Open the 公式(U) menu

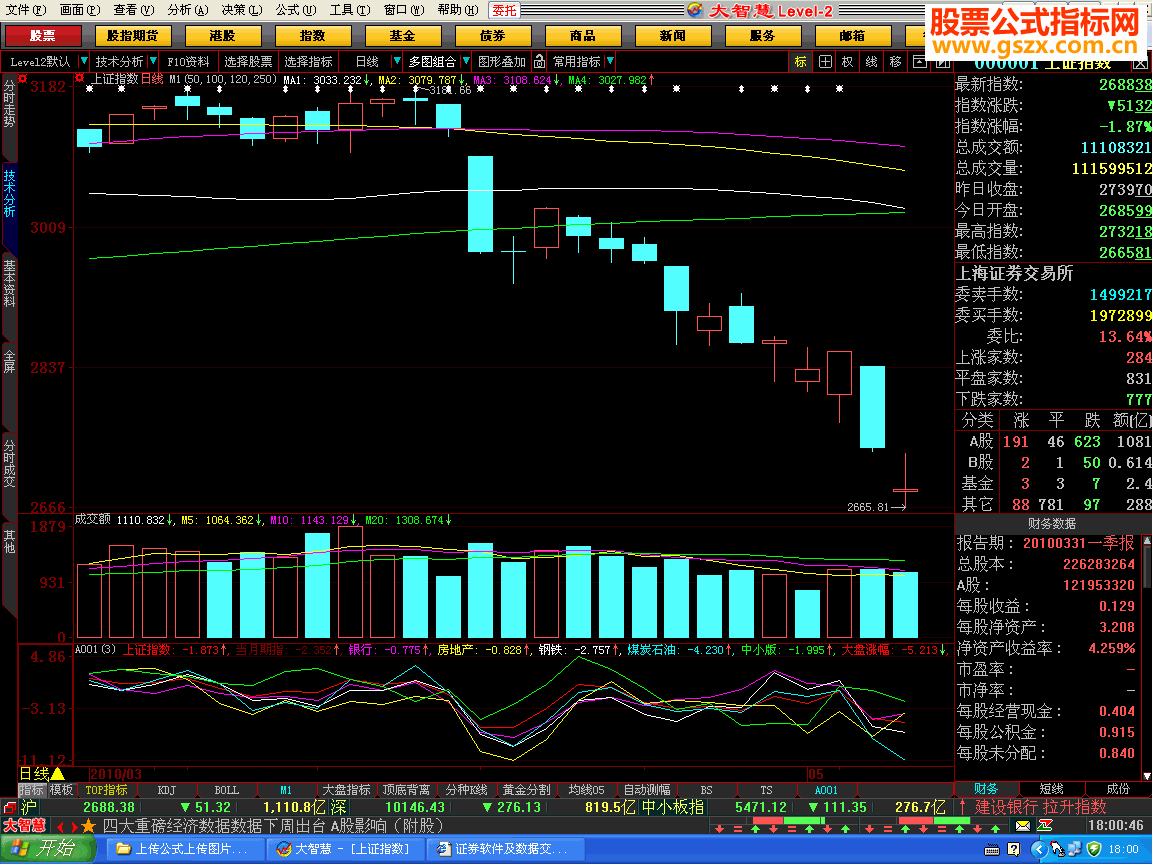pyautogui.click(x=295, y=10)
